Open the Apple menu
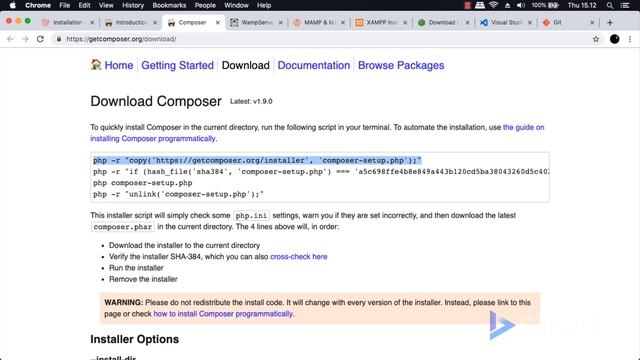The image size is (640, 360). [x=12, y=5]
